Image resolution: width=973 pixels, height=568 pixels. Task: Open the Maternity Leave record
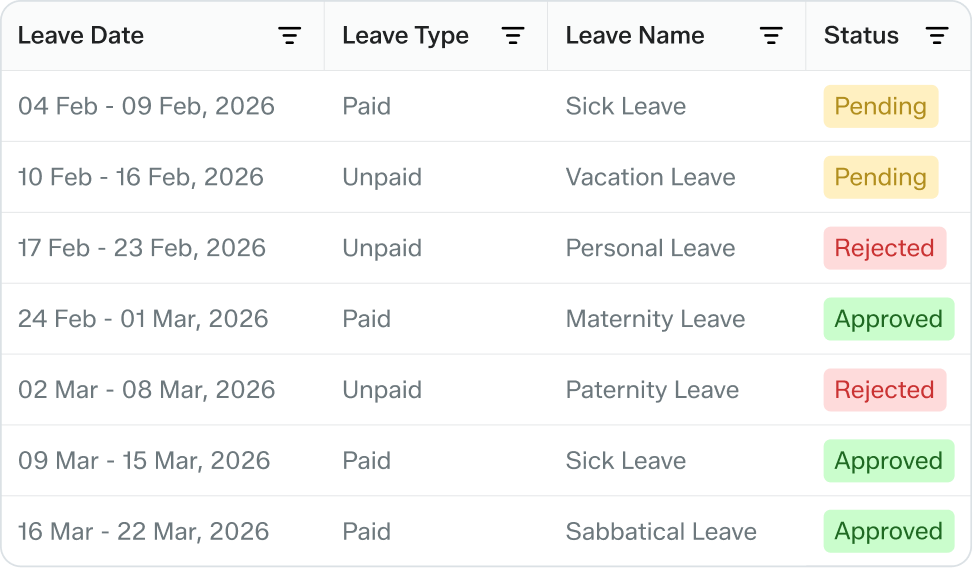click(x=655, y=319)
